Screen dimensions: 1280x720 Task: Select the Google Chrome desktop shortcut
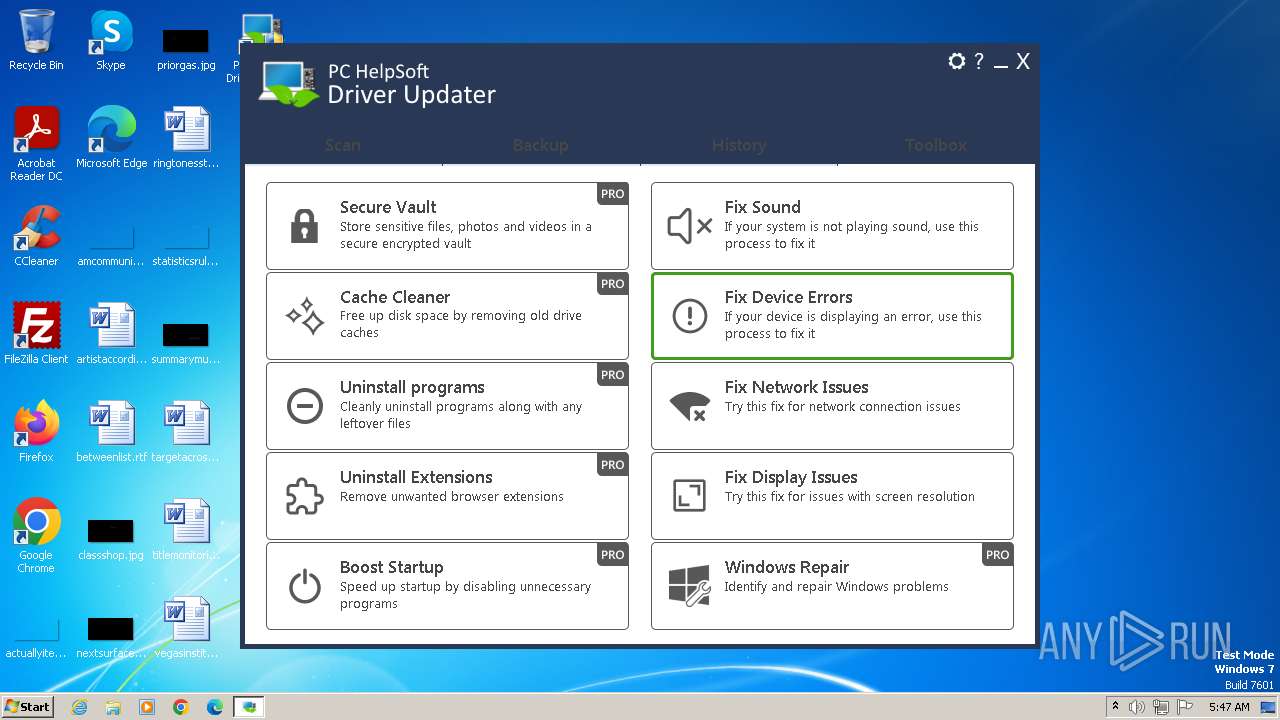[36, 536]
